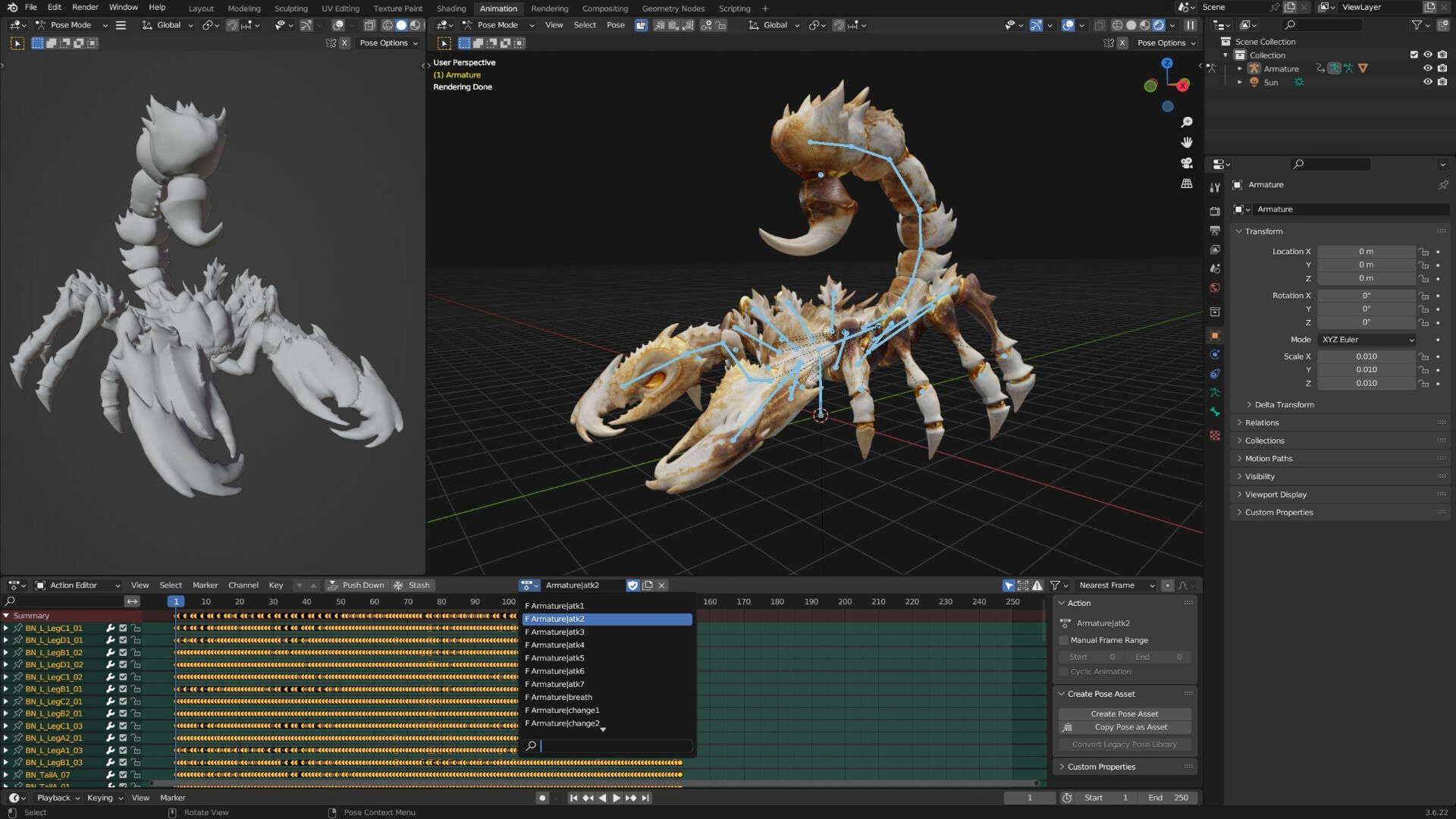Open the Action Editor mode dropdown
Viewport: 1456px width, 819px height.
coord(78,585)
